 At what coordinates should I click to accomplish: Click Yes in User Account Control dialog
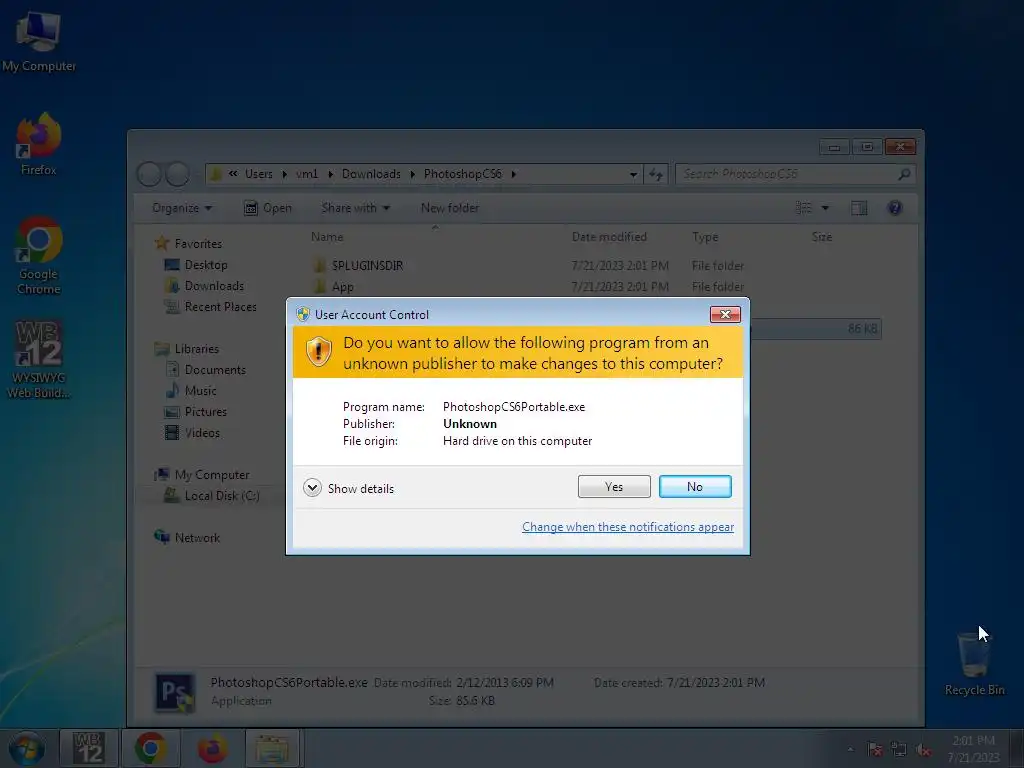(x=614, y=487)
